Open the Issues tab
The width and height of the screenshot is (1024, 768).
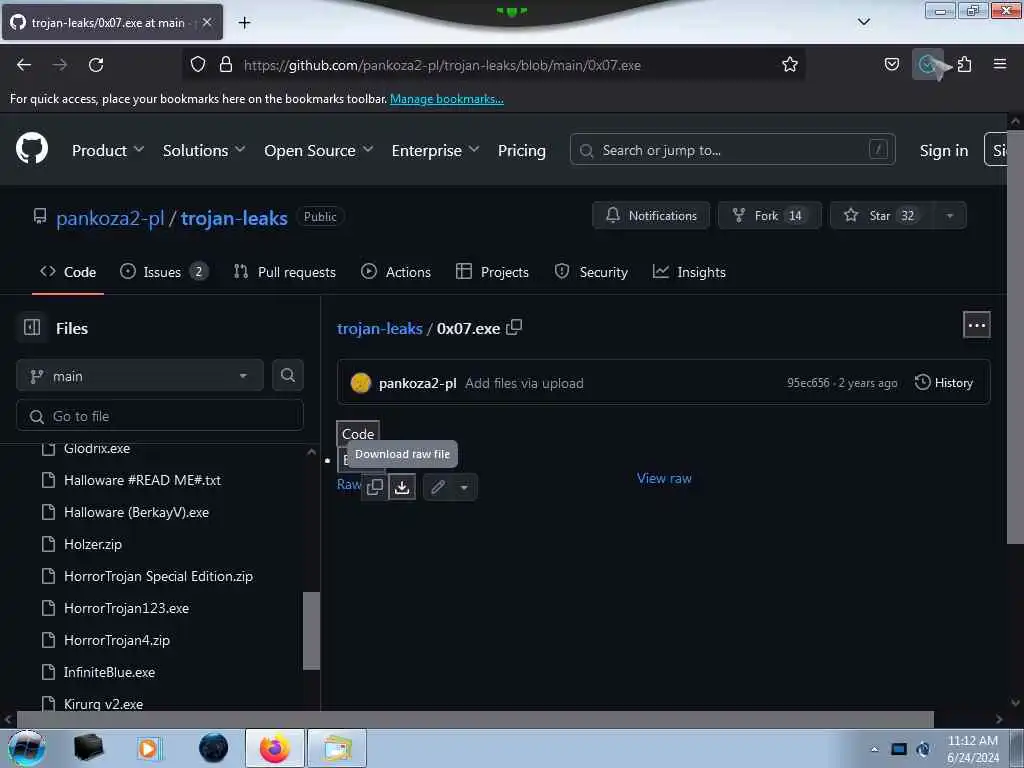pyautogui.click(x=164, y=272)
